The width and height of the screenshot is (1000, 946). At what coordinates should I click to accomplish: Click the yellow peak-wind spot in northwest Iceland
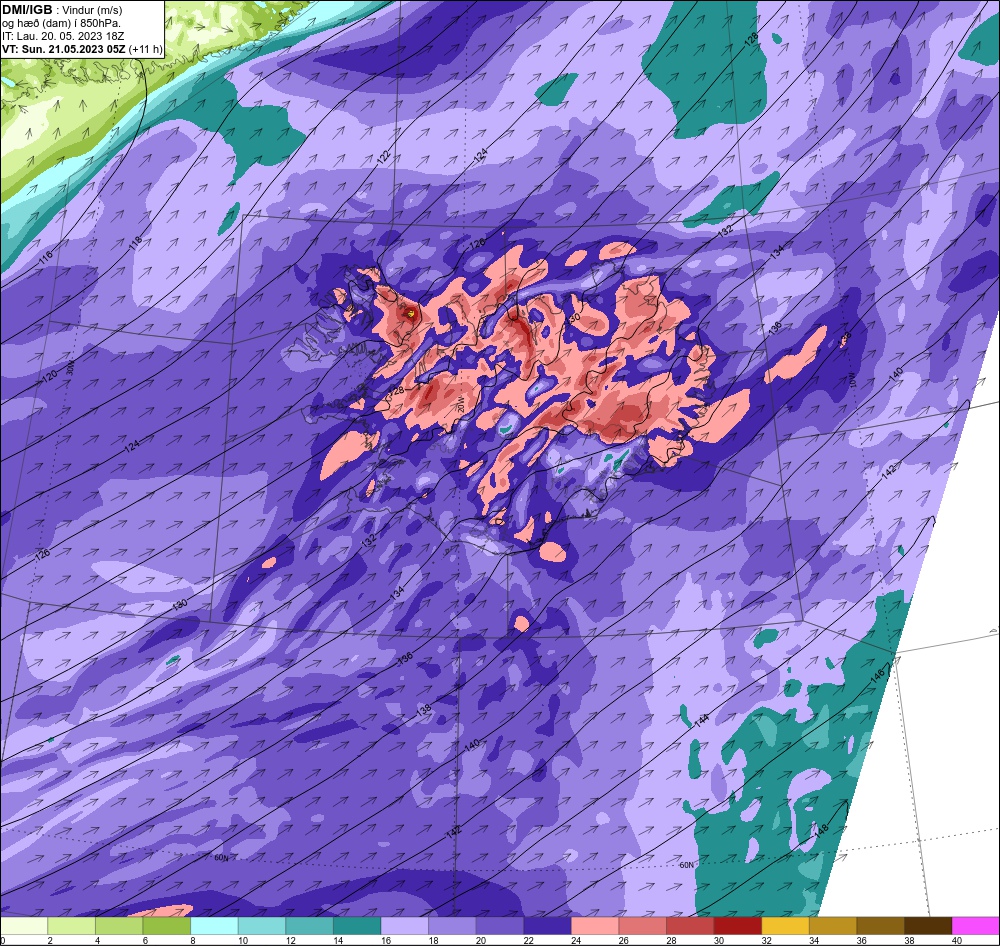pyautogui.click(x=411, y=313)
